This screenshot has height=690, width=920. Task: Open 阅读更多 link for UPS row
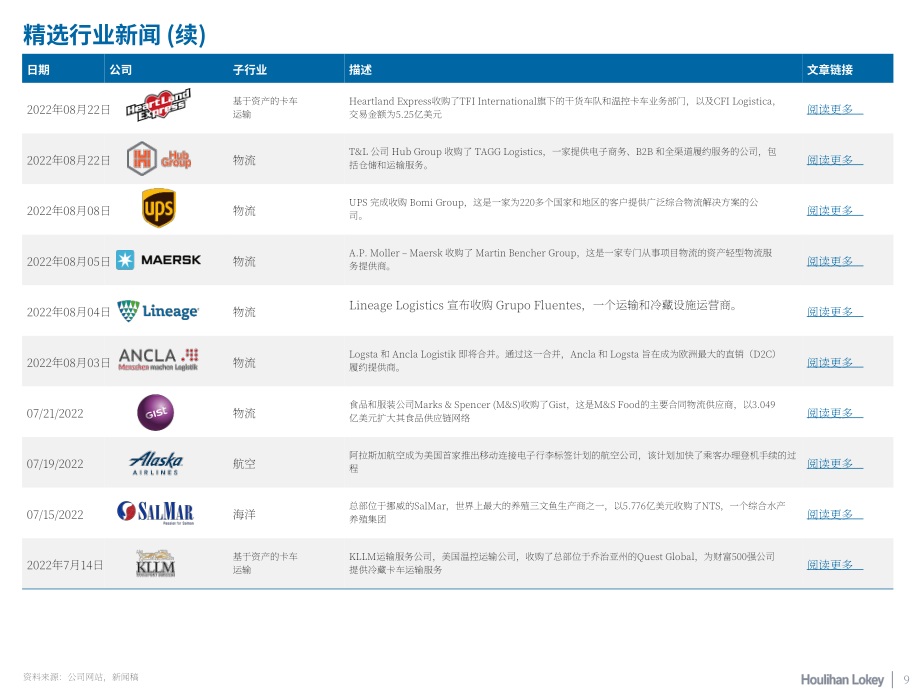[x=834, y=210]
